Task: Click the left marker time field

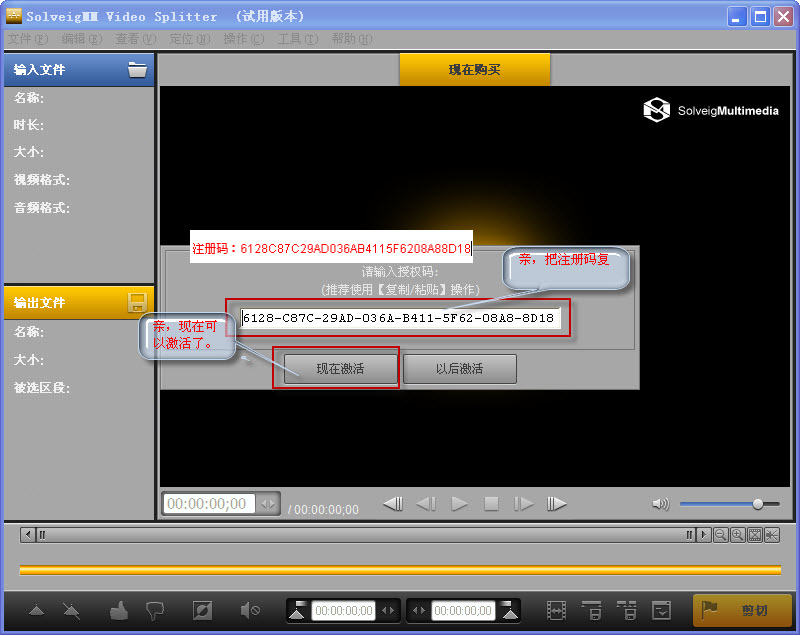Action: [343, 611]
